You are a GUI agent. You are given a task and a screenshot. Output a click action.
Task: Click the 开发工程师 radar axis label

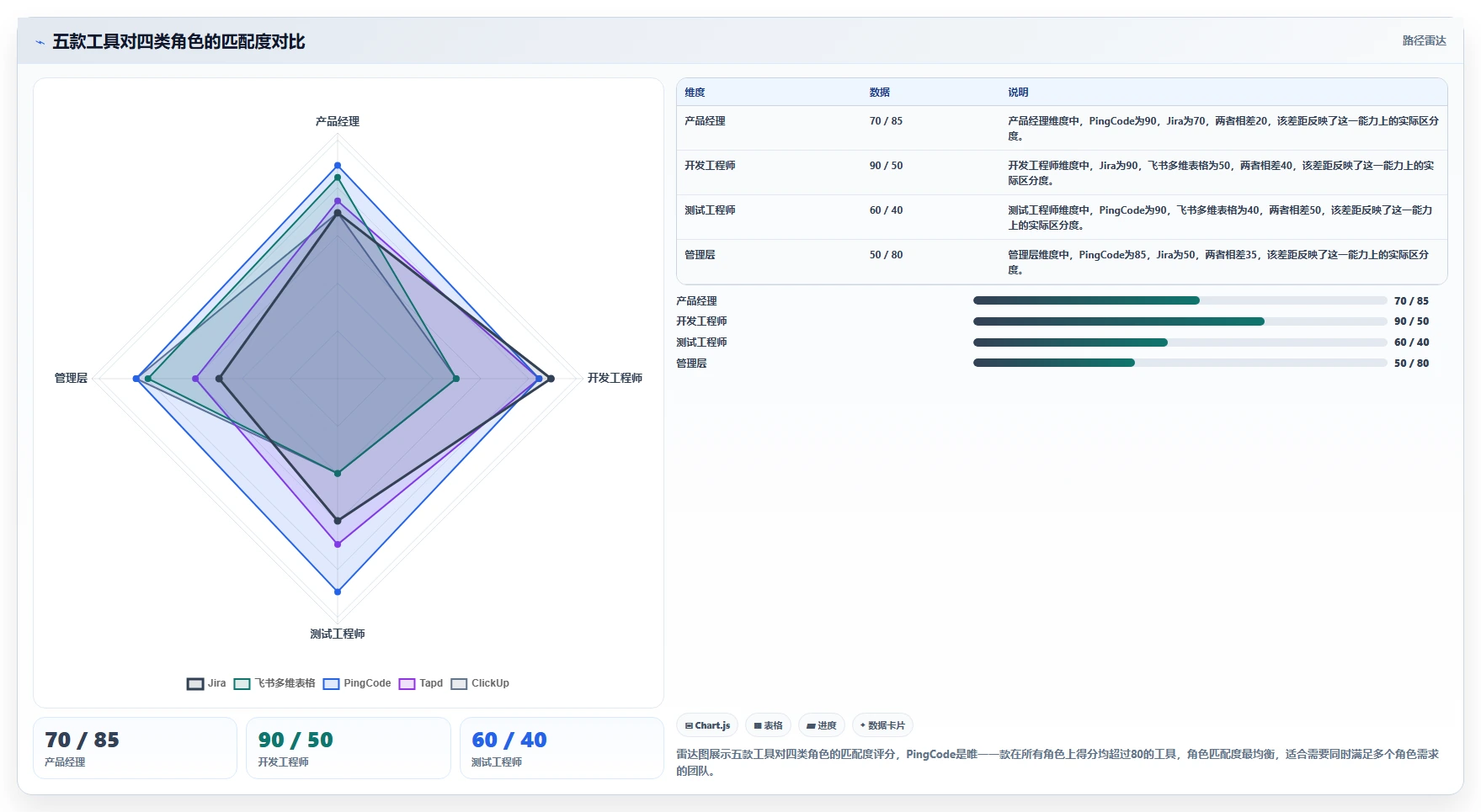pyautogui.click(x=615, y=379)
